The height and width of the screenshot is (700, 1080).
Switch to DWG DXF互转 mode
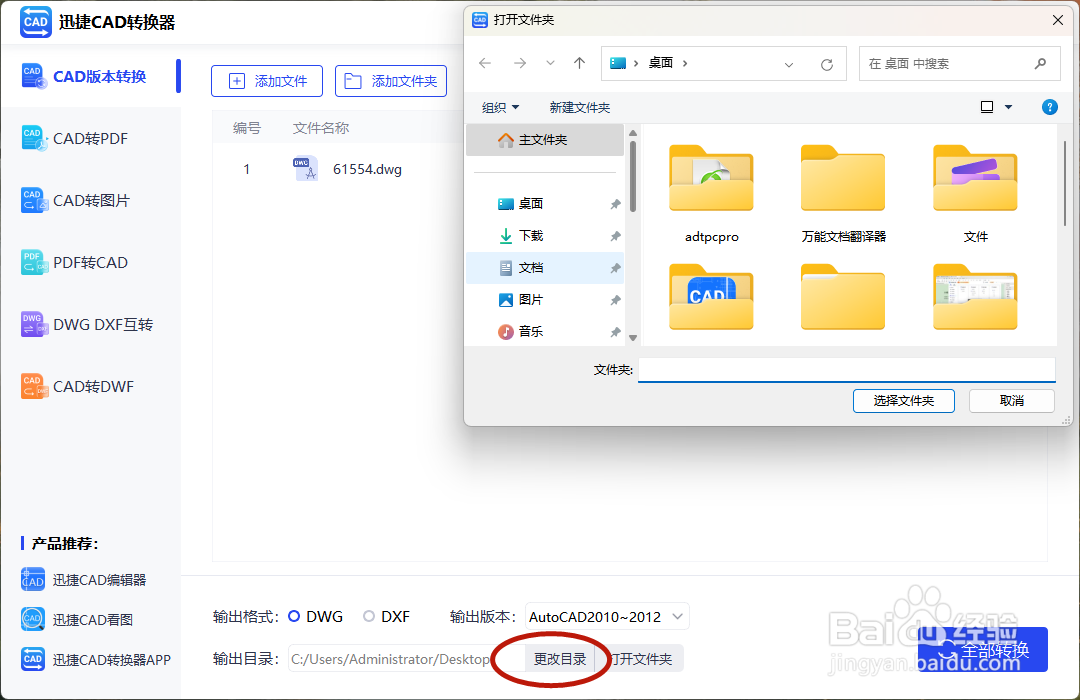(90, 325)
